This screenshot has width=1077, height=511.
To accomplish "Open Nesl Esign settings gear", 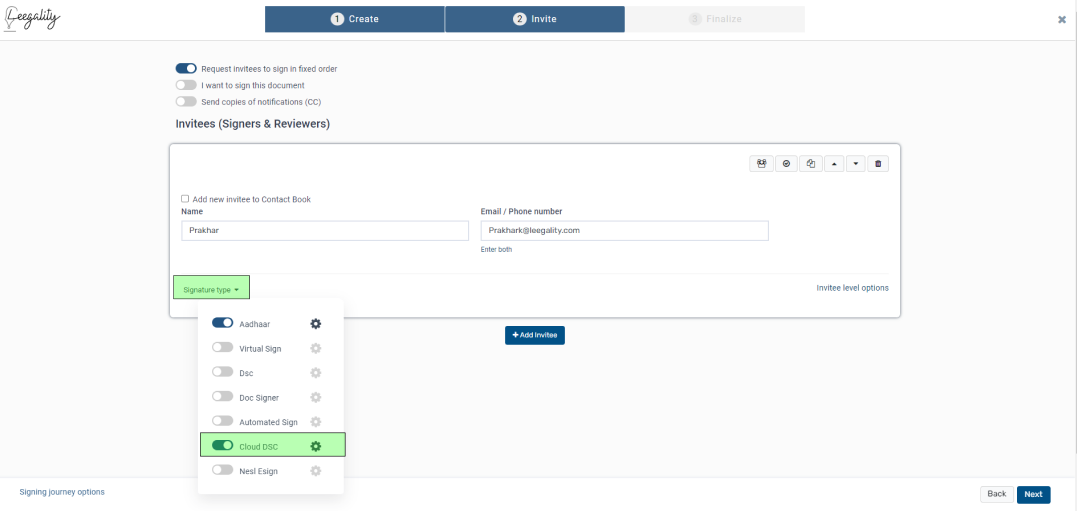I will [315, 471].
